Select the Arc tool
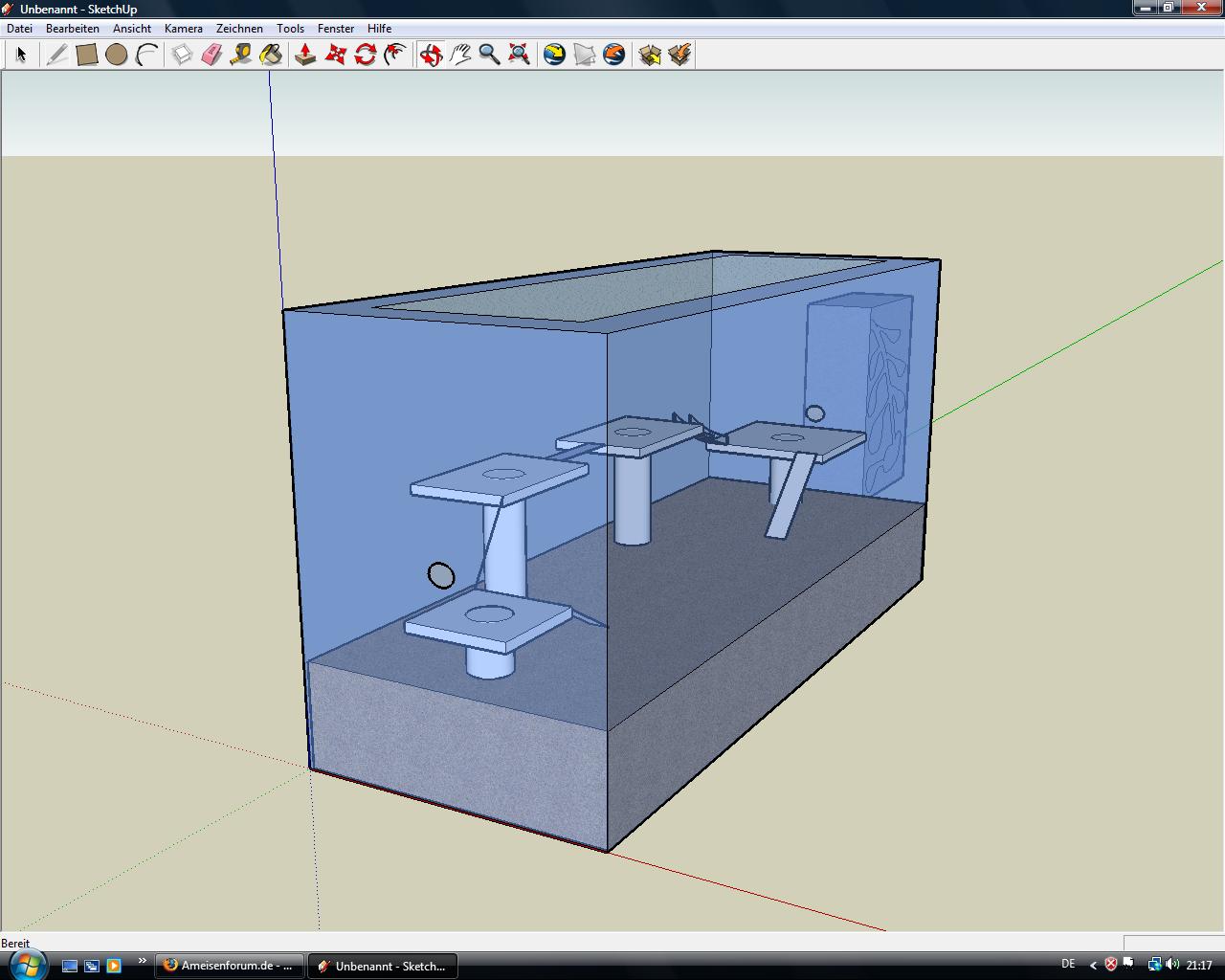1225x980 pixels. pyautogui.click(x=146, y=55)
